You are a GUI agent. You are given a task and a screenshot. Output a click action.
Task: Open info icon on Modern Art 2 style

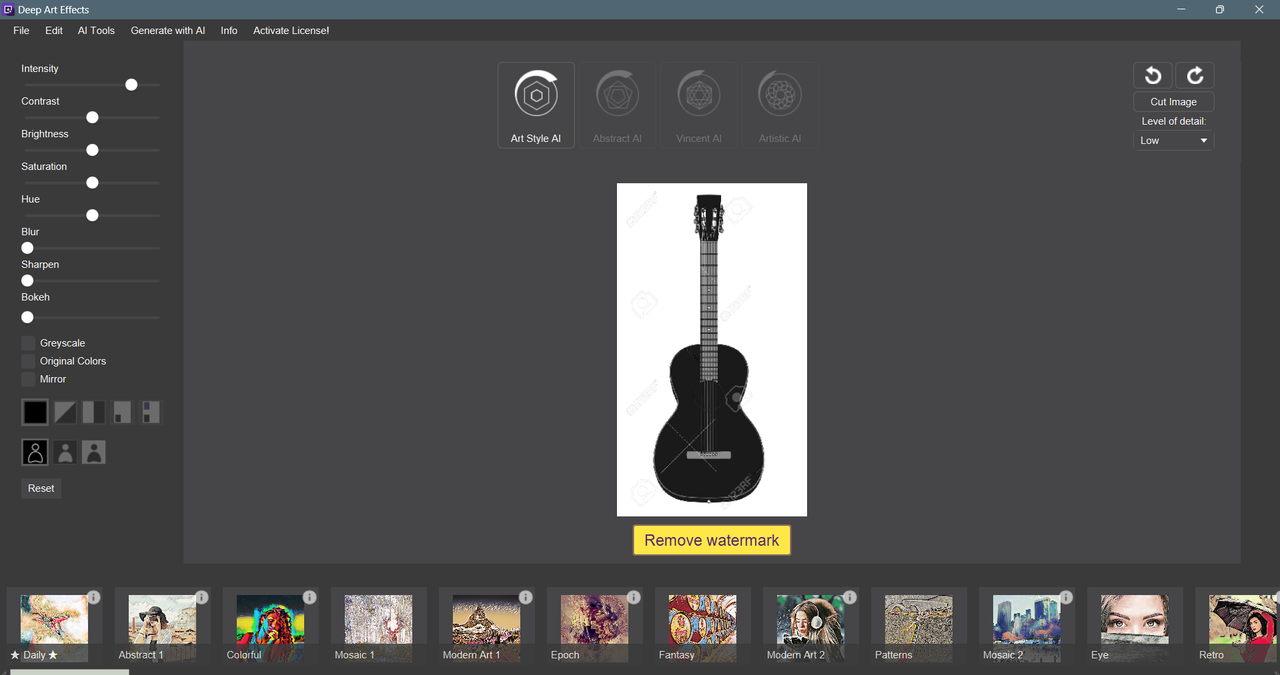850,597
